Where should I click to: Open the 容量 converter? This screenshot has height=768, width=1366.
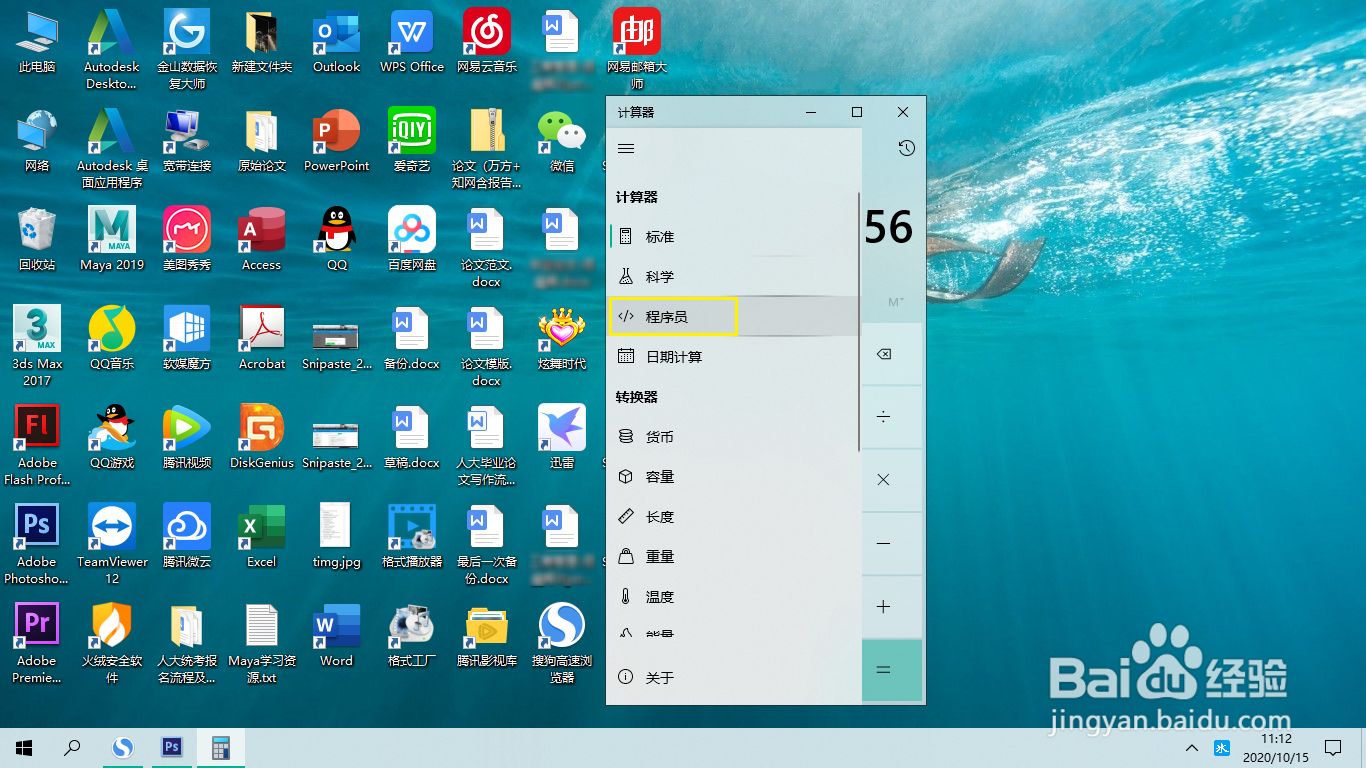(733, 477)
